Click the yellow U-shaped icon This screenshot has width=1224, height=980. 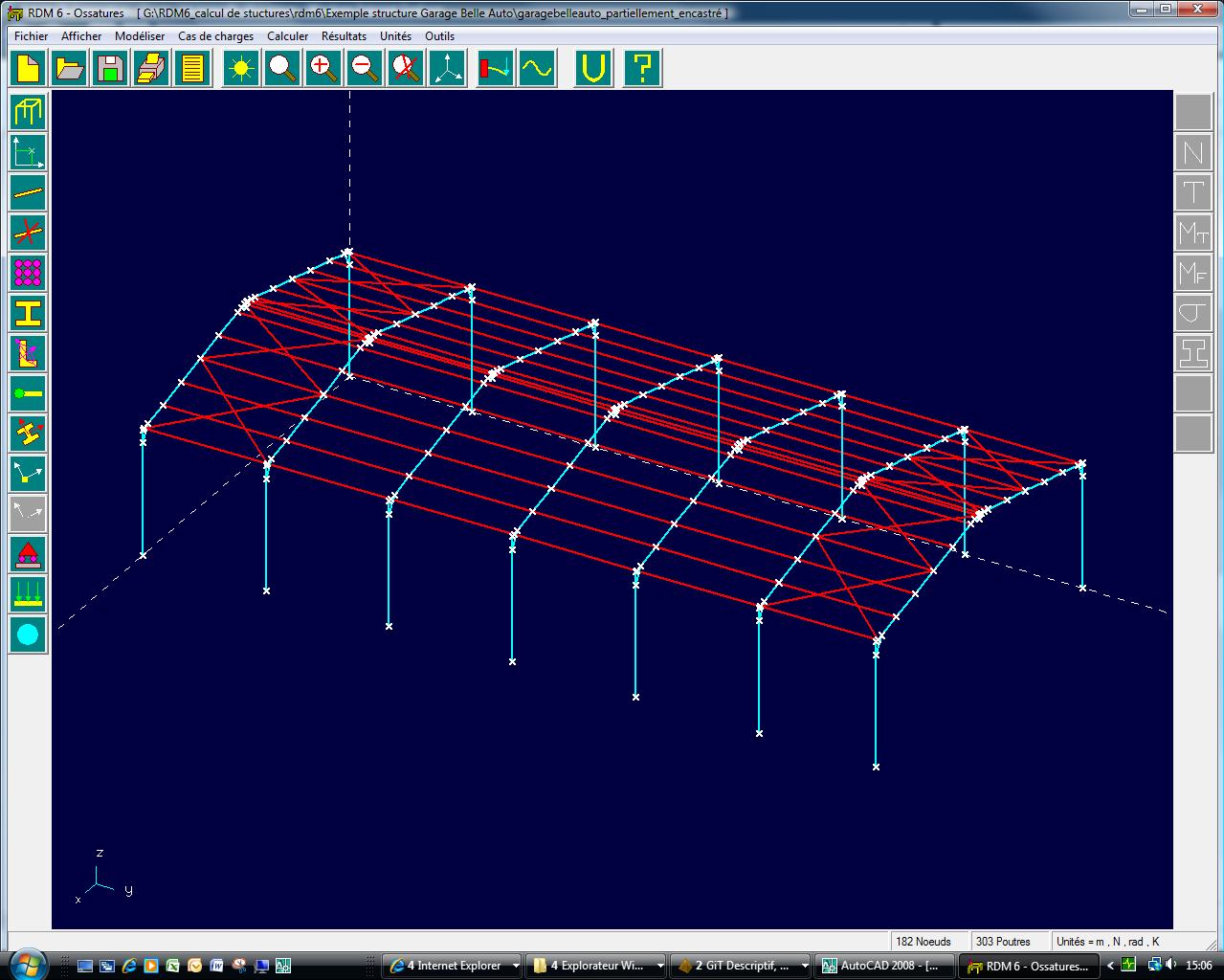click(x=593, y=69)
